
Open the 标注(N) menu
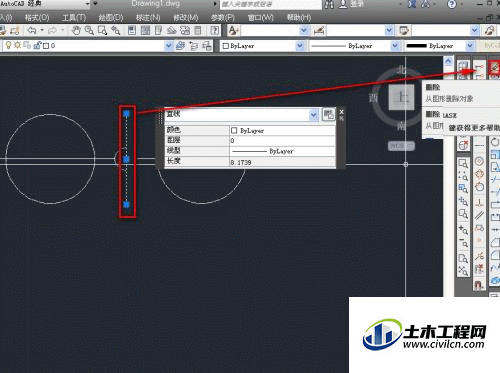click(x=148, y=17)
